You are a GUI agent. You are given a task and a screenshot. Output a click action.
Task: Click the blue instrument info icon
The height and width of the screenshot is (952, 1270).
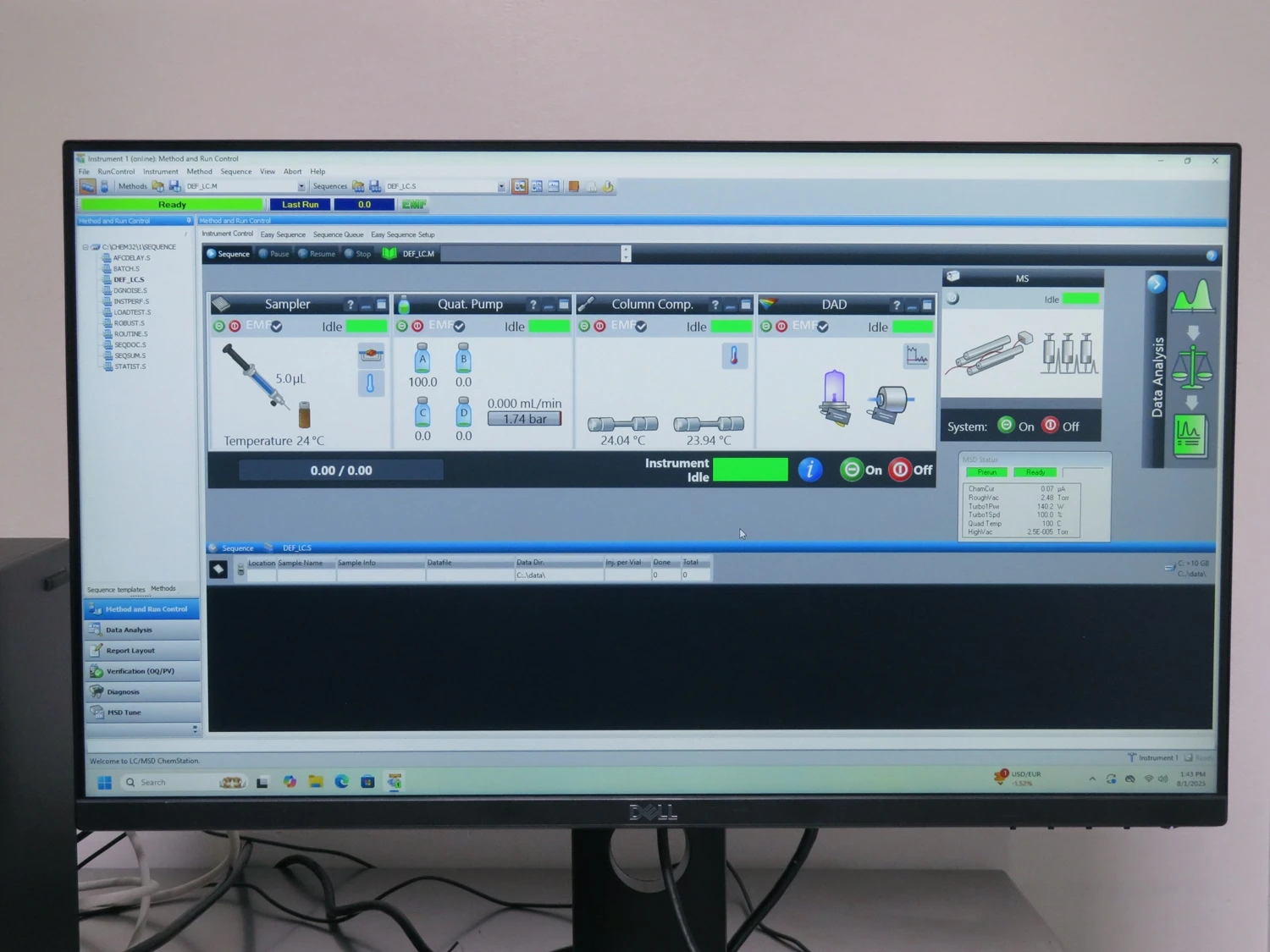(809, 470)
